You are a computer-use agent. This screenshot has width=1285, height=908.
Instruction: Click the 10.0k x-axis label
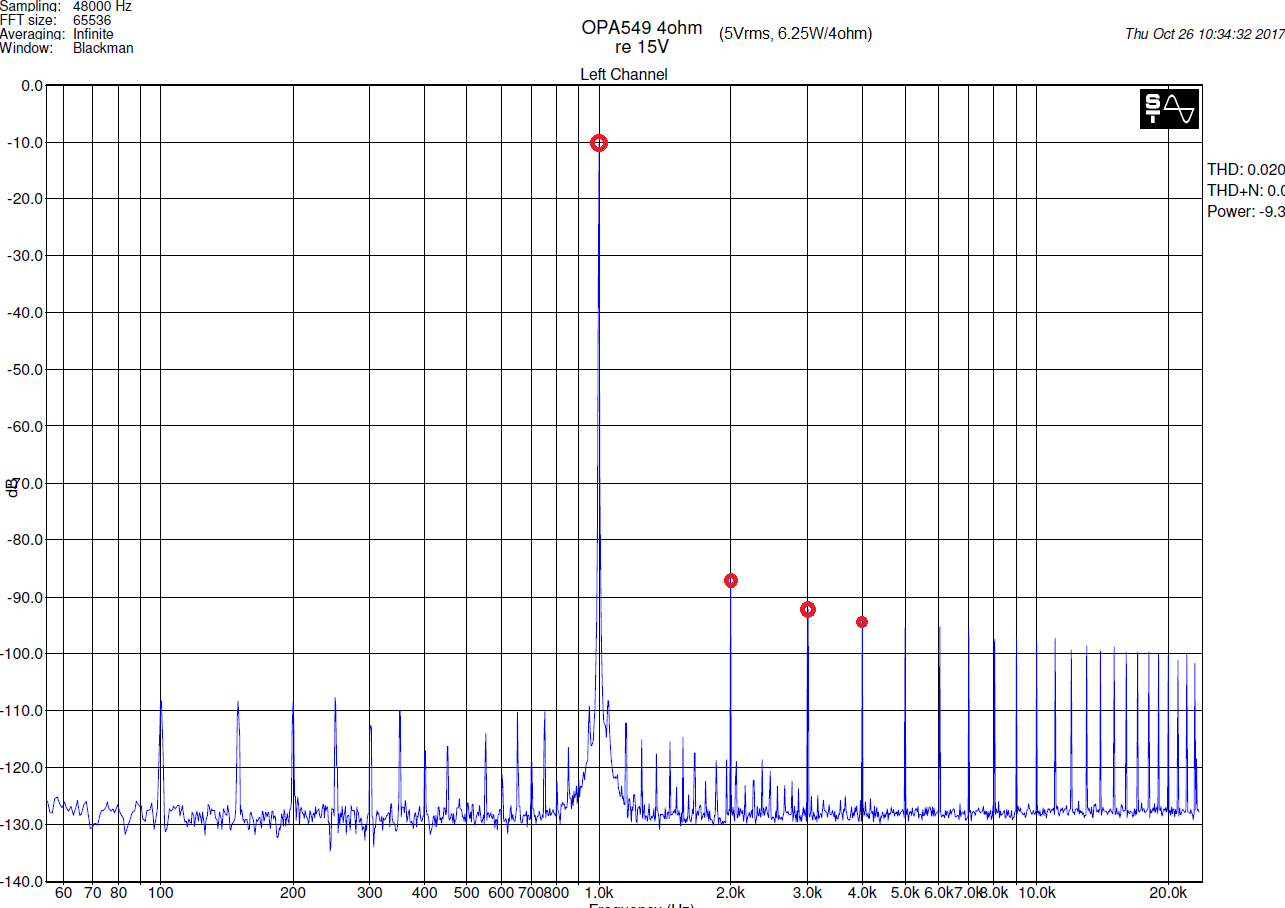(1037, 893)
